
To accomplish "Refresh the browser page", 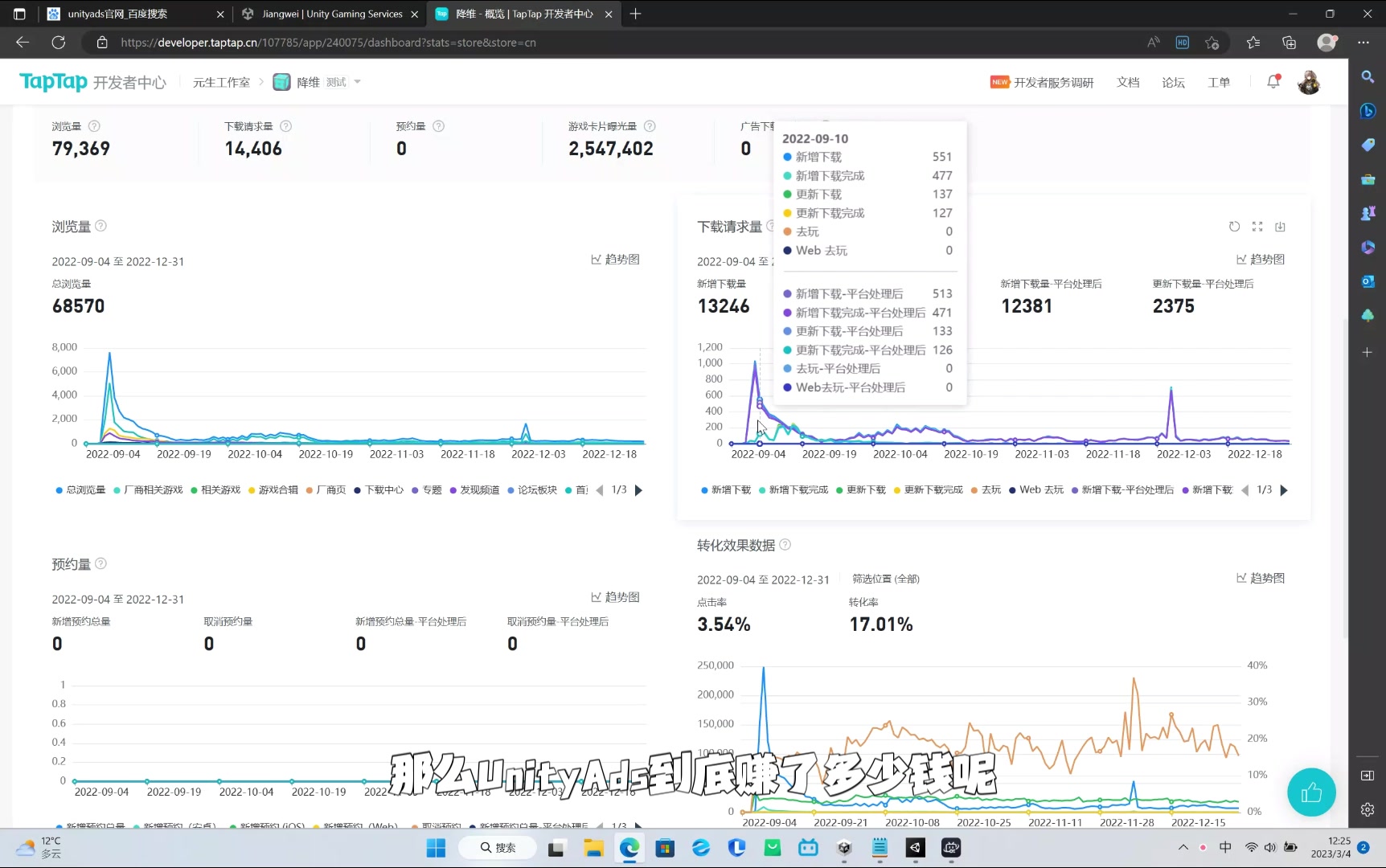I will [58, 42].
